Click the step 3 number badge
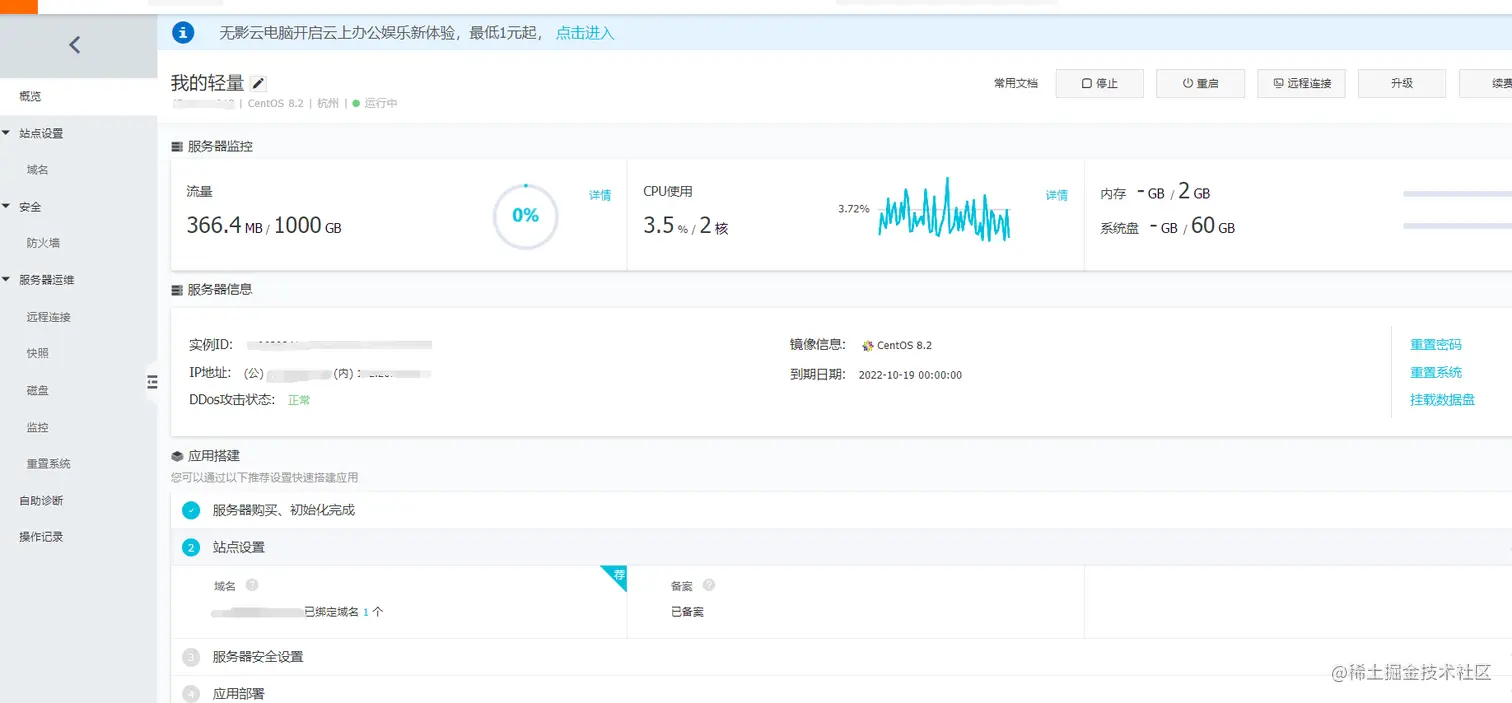The height and width of the screenshot is (703, 1512). [191, 657]
